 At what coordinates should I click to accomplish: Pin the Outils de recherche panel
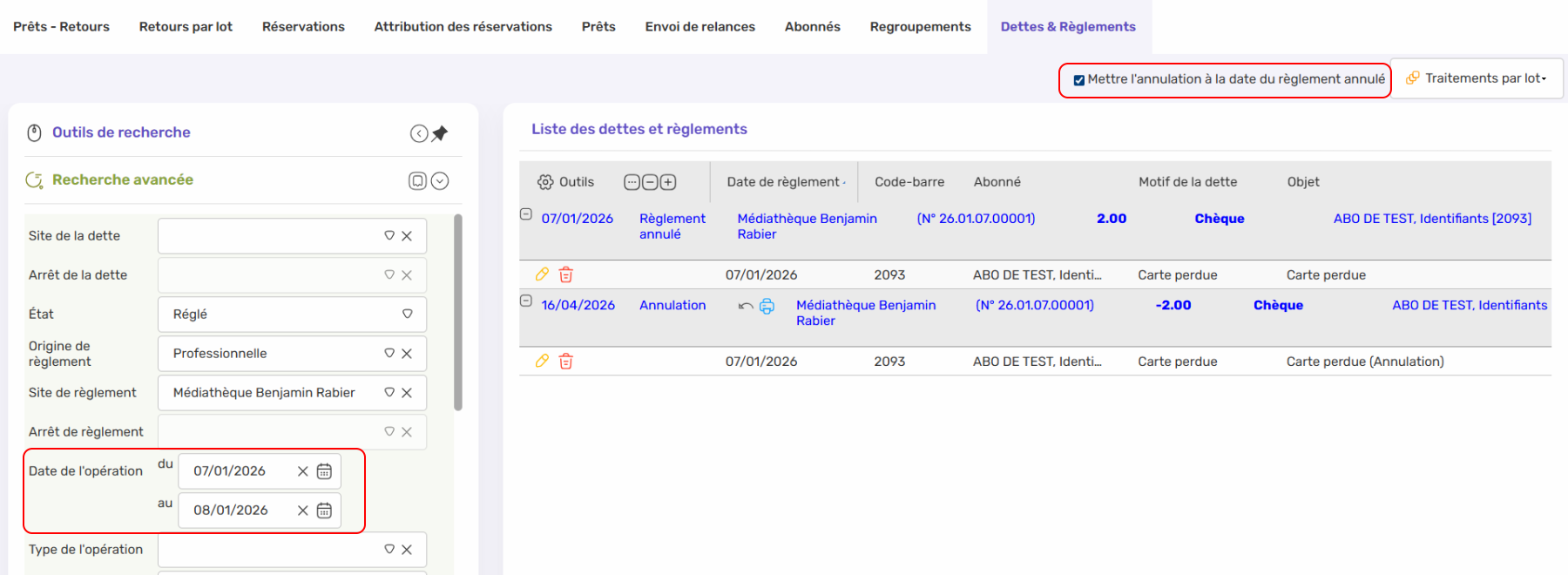(x=440, y=133)
